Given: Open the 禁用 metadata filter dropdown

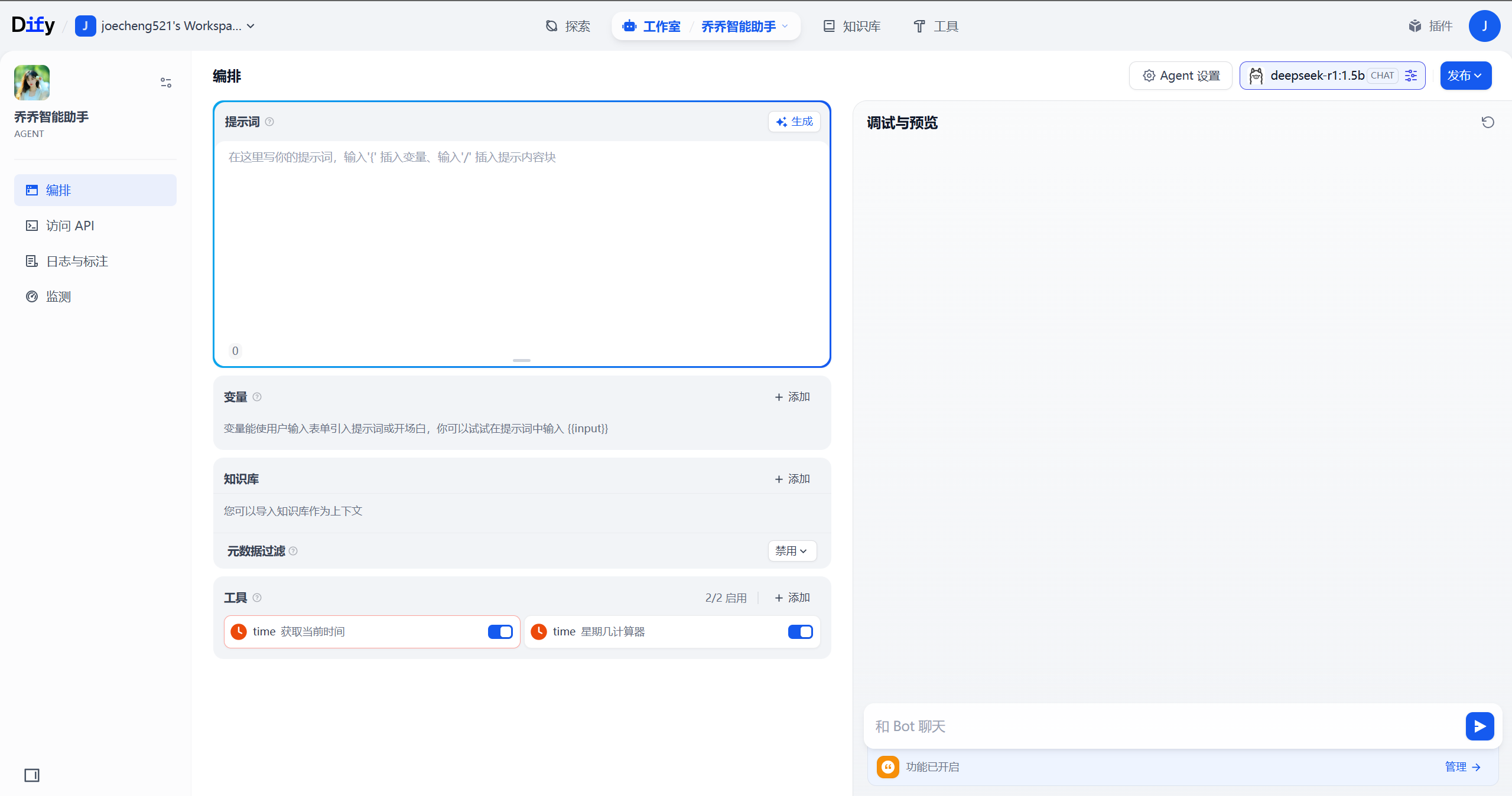Looking at the screenshot, I should [x=792, y=551].
